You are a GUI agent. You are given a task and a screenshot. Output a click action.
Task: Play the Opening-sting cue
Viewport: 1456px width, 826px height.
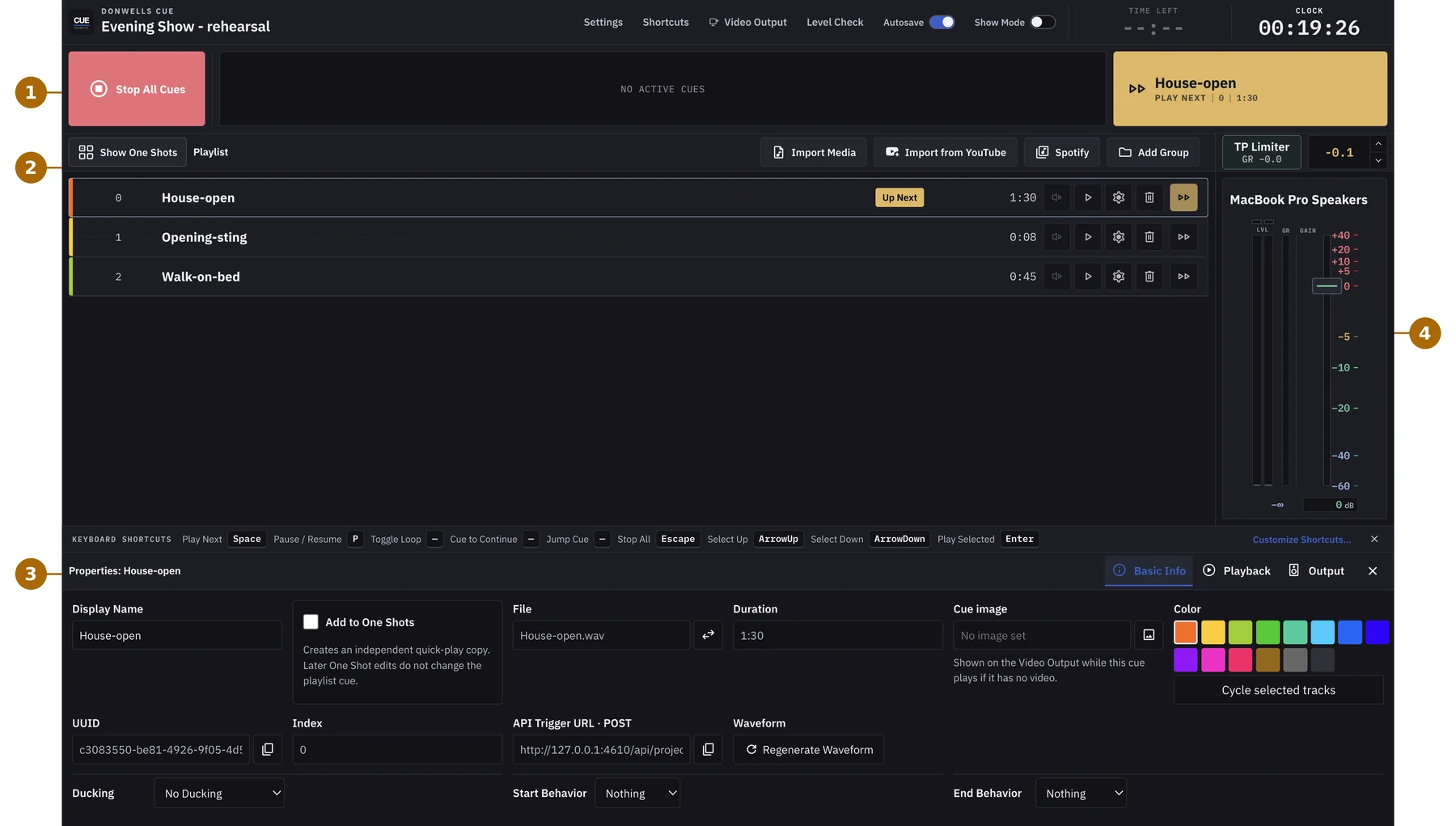click(x=1088, y=237)
